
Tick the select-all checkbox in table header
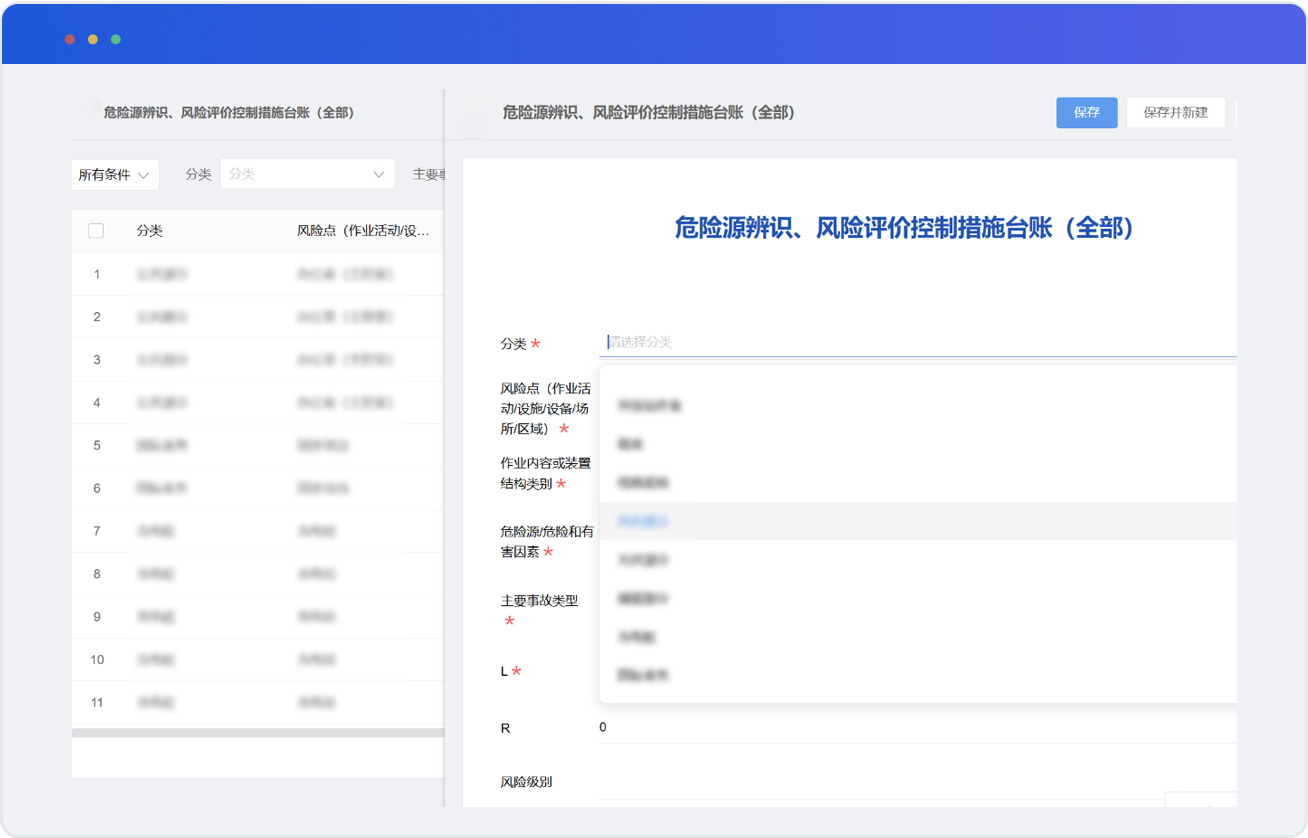coord(96,231)
